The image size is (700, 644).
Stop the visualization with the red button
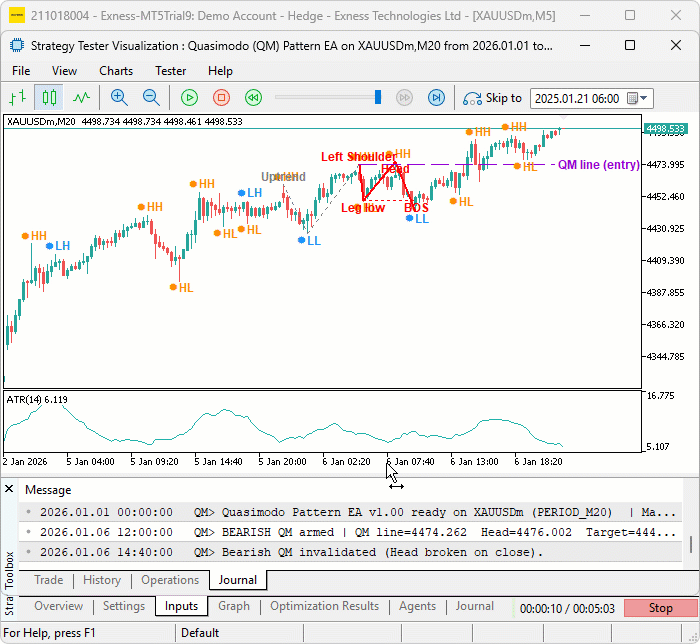coord(221,97)
